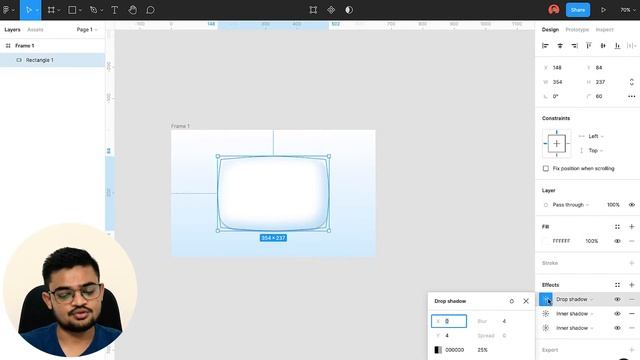Toggle constrain proportions lock

(x=631, y=82)
